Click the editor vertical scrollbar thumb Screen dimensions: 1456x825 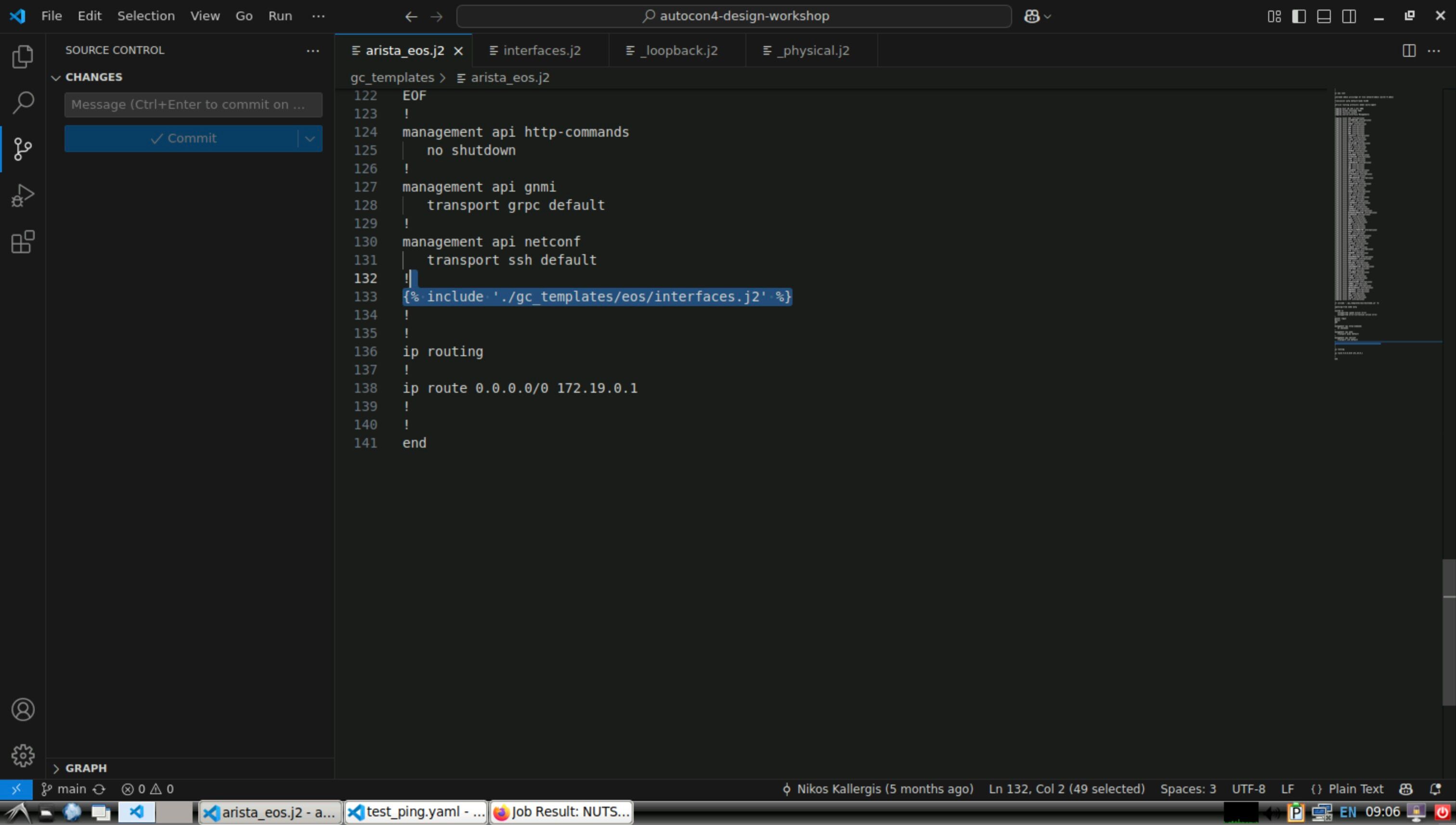(1449, 632)
